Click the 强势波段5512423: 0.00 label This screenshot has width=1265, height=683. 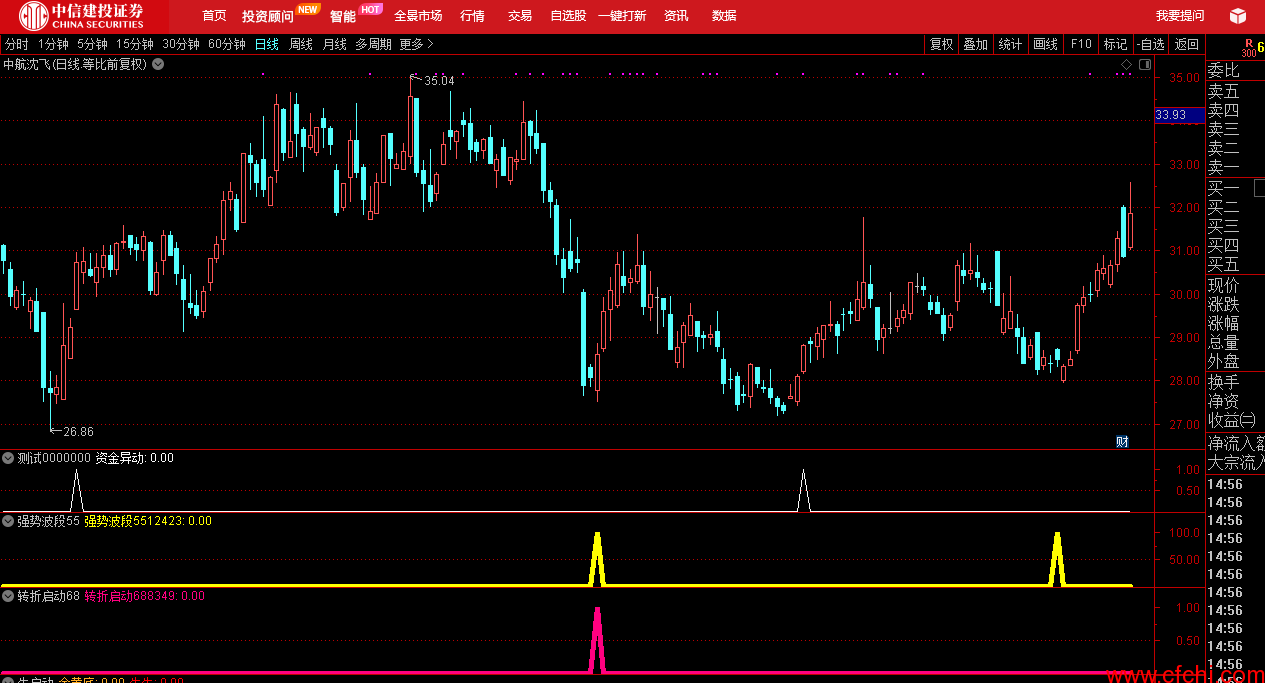click(148, 521)
